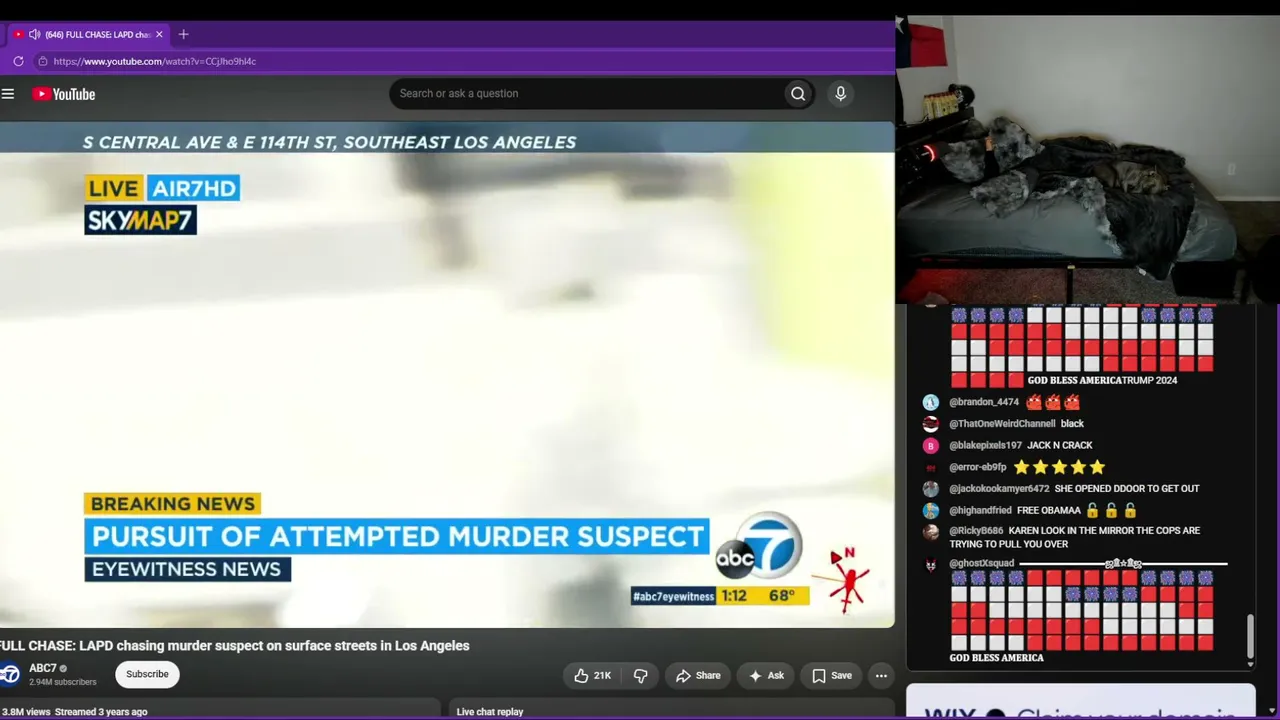
Task: Click the 'FREE OBAMAA' chat message
Action: pos(1076,511)
